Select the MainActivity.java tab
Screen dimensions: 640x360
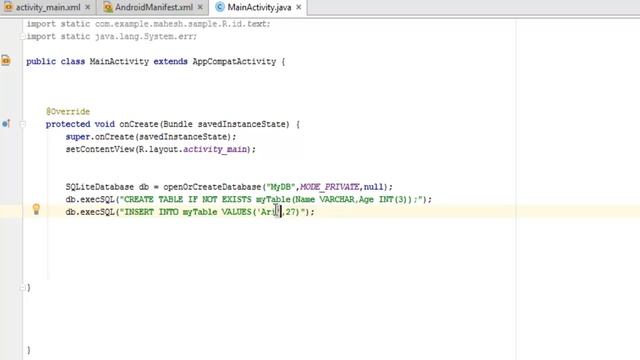pyautogui.click(x=259, y=7)
